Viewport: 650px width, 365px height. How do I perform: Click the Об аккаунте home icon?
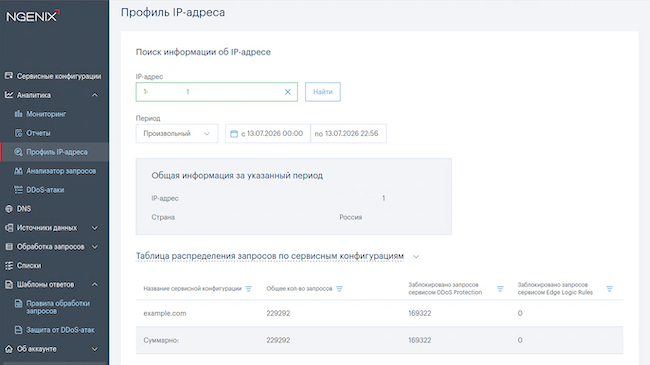click(9, 349)
